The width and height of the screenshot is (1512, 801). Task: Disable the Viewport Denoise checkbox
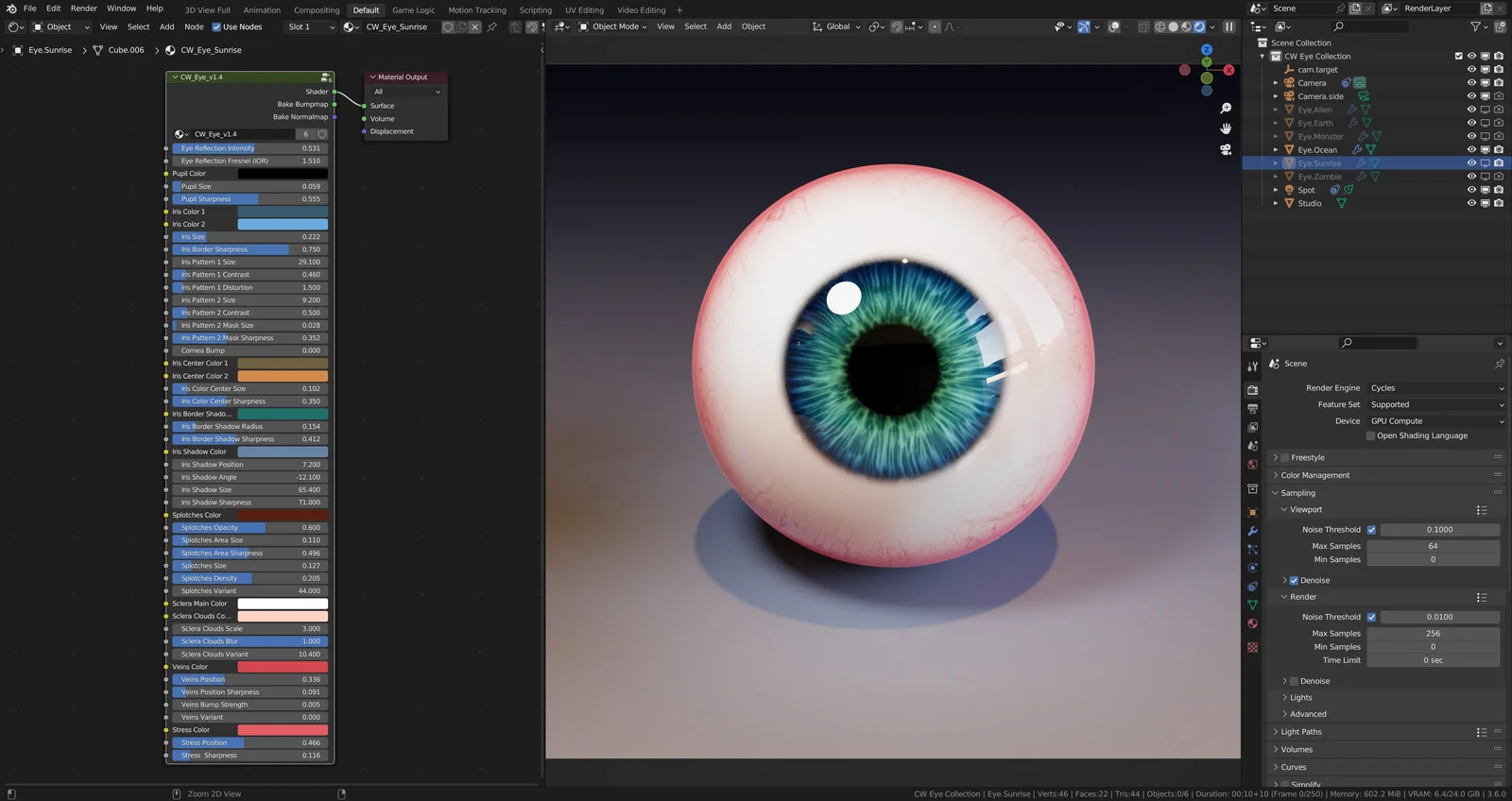pos(1294,581)
